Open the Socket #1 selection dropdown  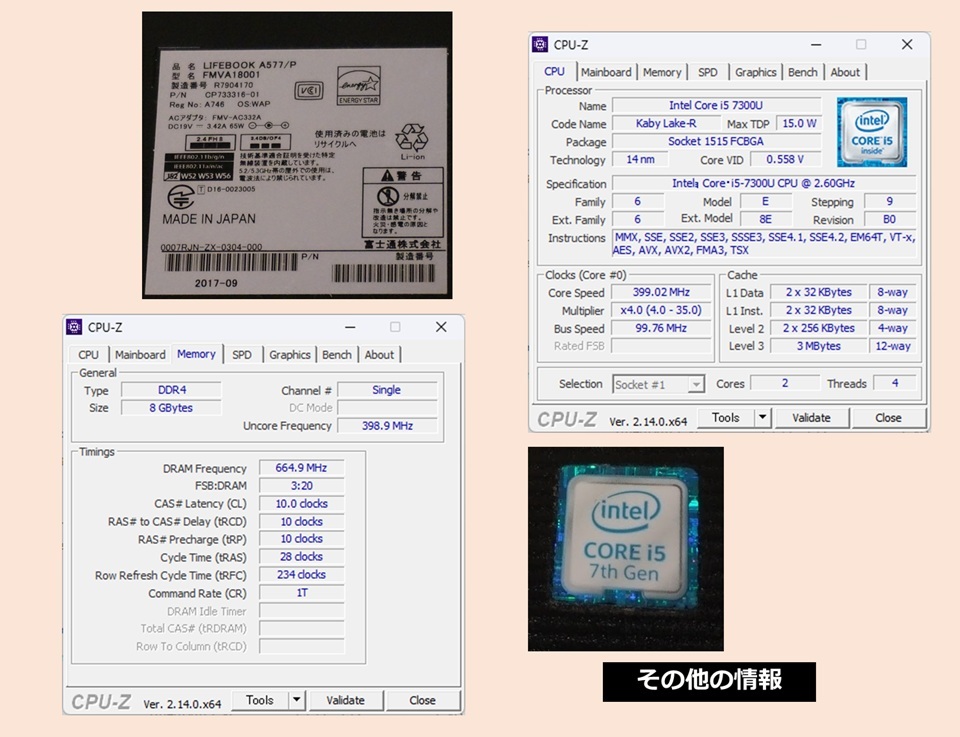pos(659,384)
